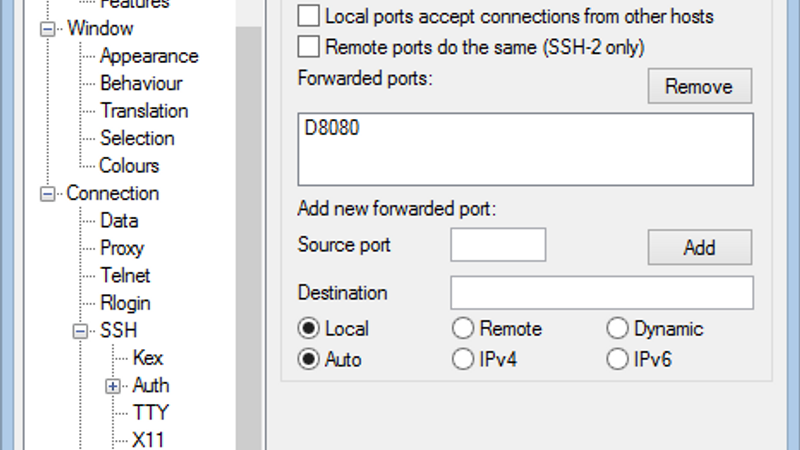Viewport: 800px width, 450px height.
Task: Open the Proxy settings category
Action: (x=122, y=248)
